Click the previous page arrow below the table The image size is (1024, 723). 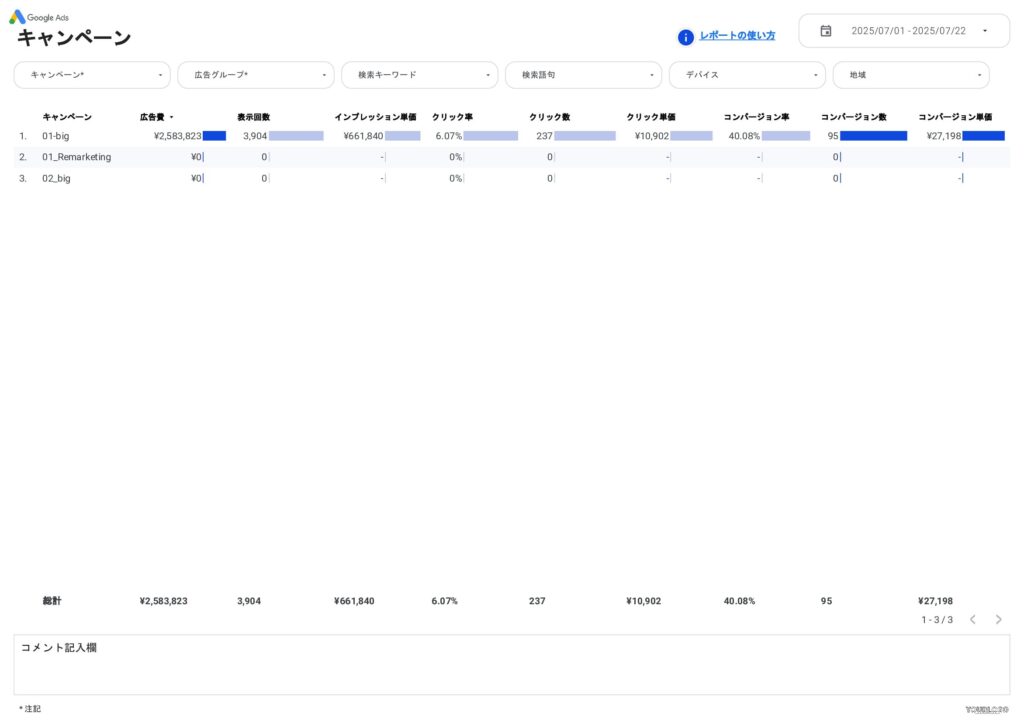pyautogui.click(x=972, y=619)
